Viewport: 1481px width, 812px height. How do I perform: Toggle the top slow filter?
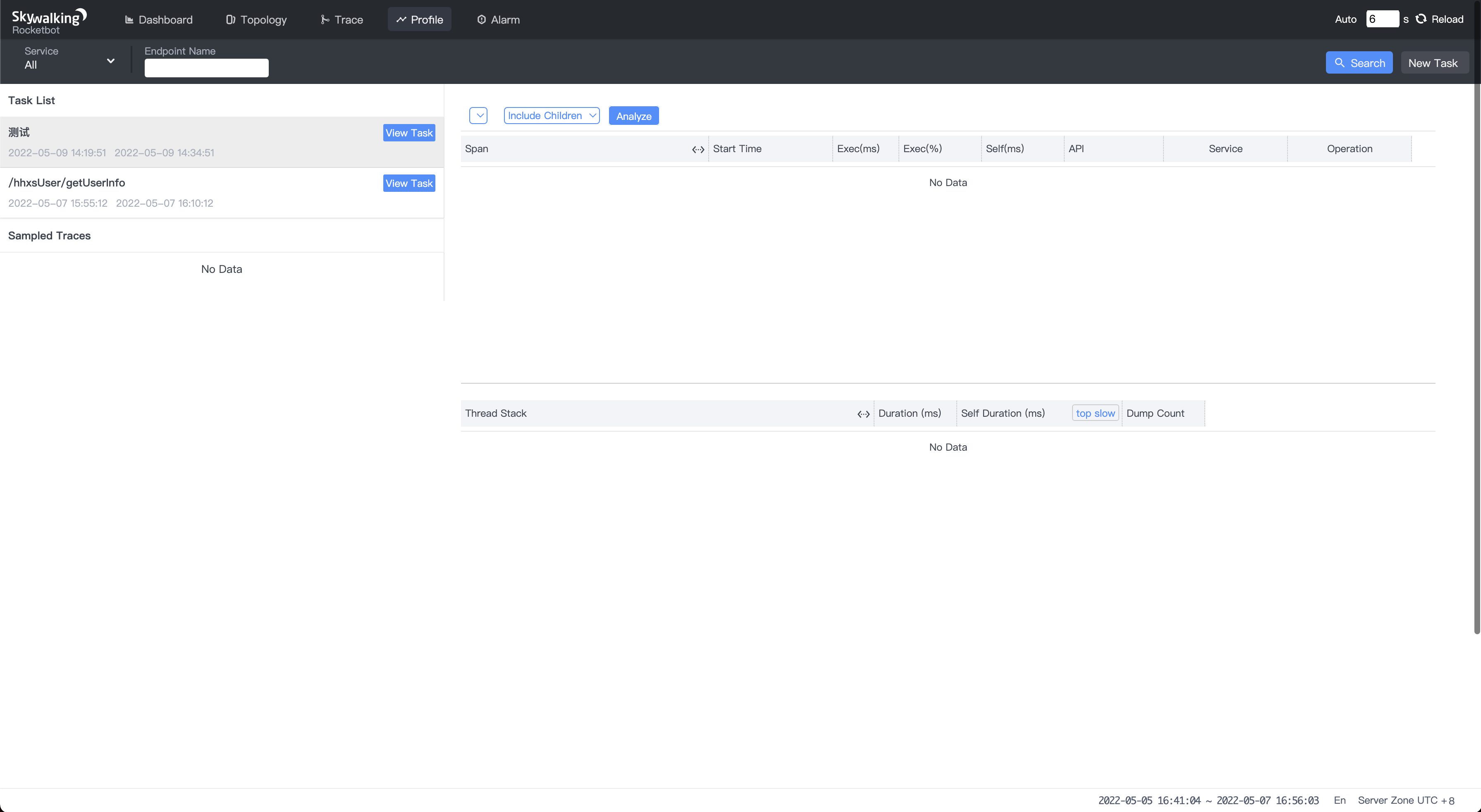point(1094,413)
